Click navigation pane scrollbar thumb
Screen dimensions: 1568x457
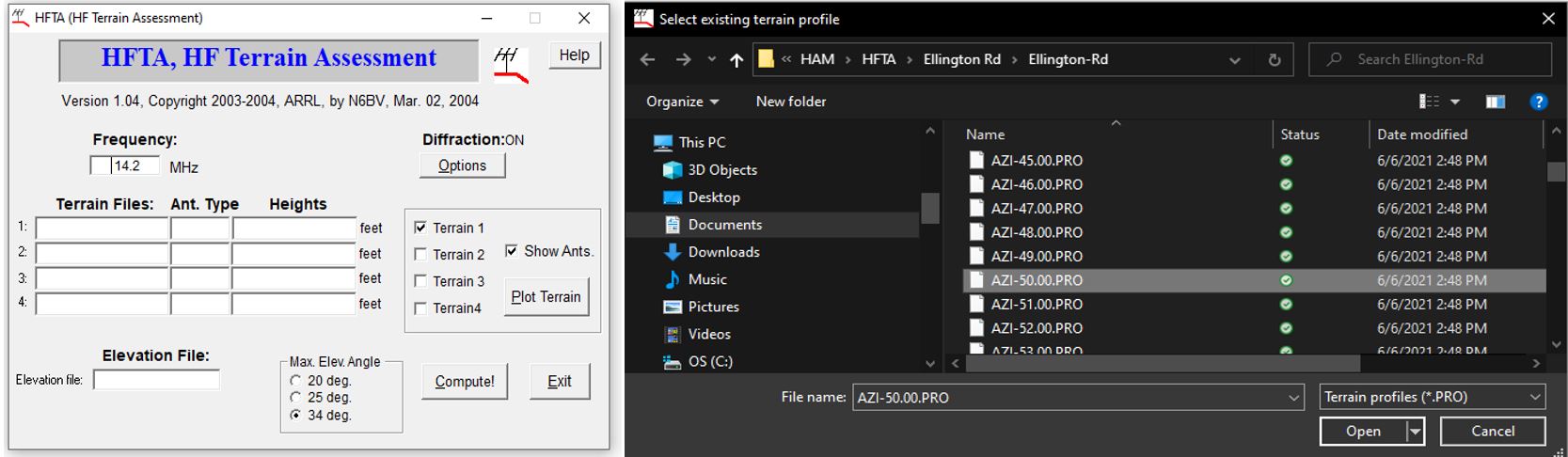coord(929,208)
